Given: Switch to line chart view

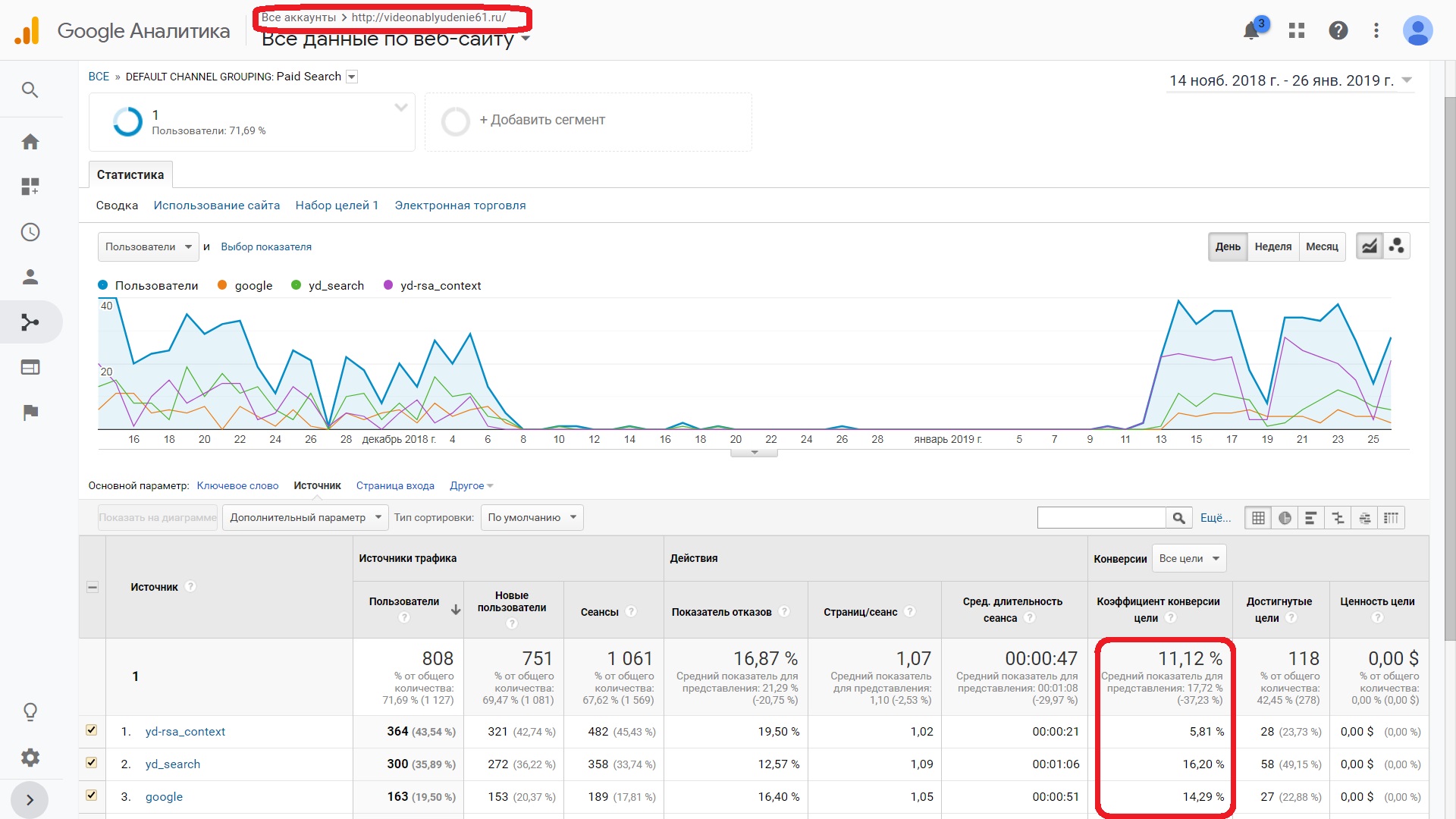Looking at the screenshot, I should point(1370,246).
